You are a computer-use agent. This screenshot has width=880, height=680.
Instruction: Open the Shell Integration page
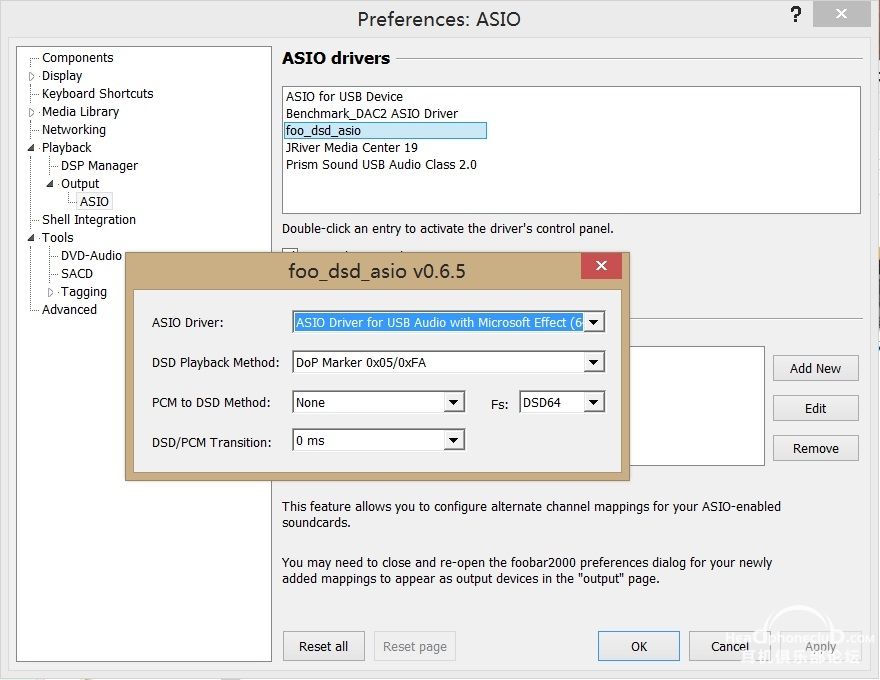click(x=89, y=219)
